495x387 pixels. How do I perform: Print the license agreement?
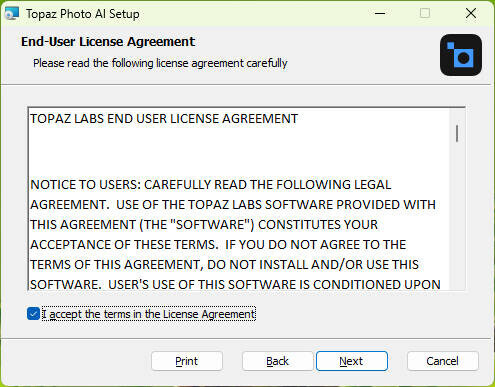coord(187,361)
